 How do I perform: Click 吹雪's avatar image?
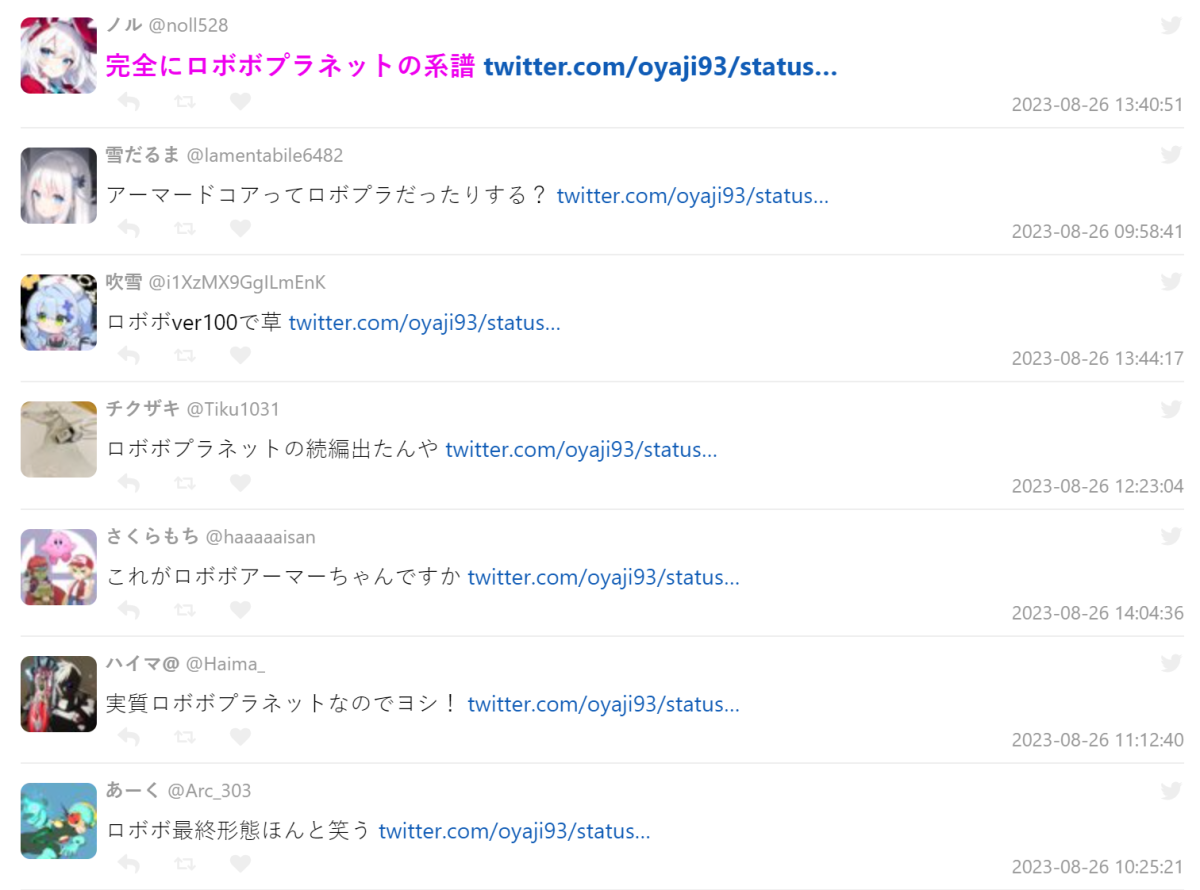pyautogui.click(x=58, y=312)
